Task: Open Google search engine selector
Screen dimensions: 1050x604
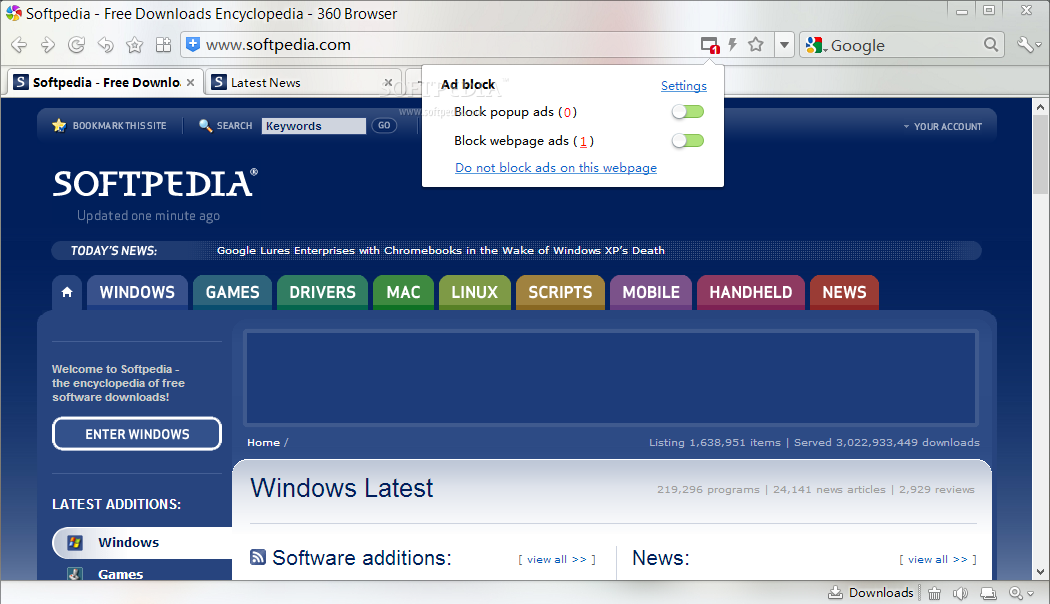Action: click(x=817, y=45)
